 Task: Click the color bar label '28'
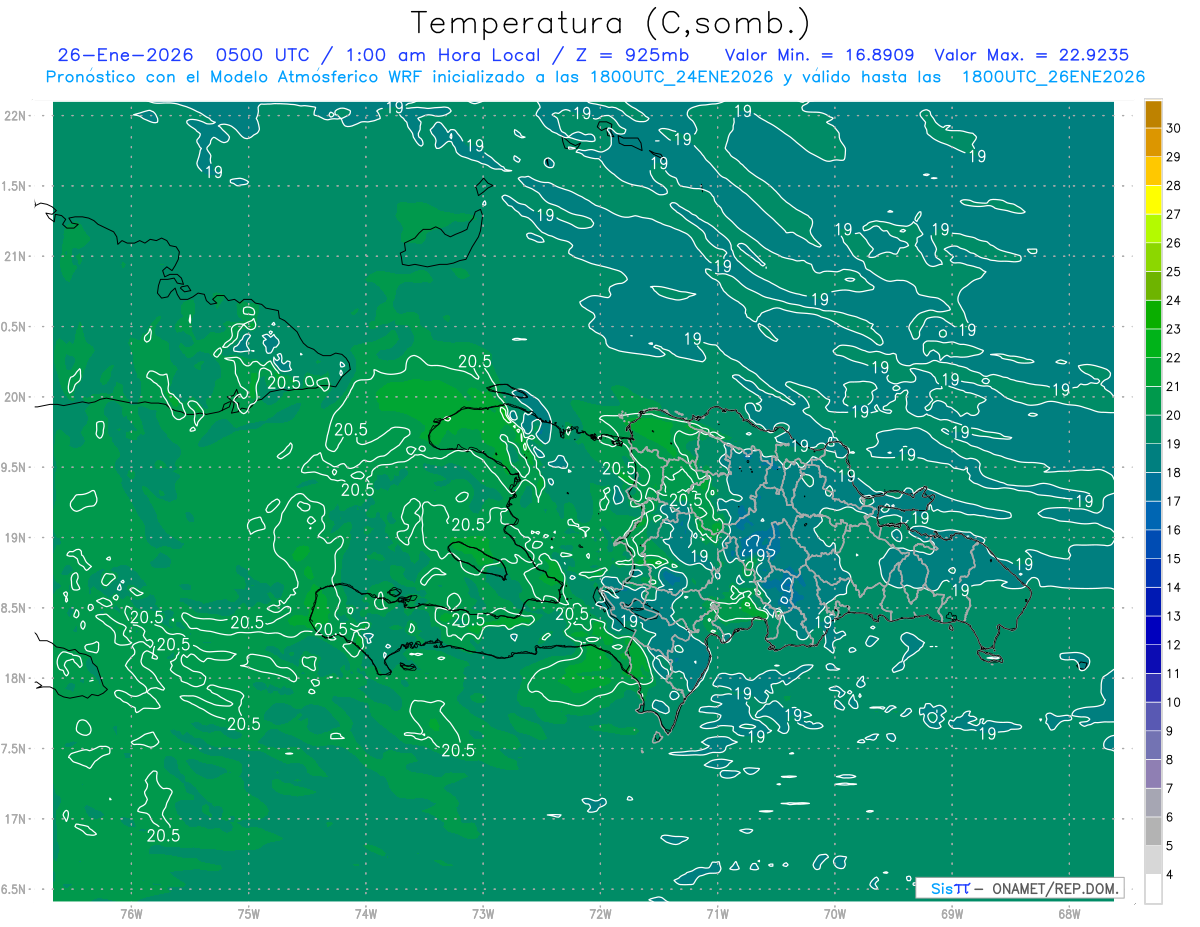click(1174, 185)
